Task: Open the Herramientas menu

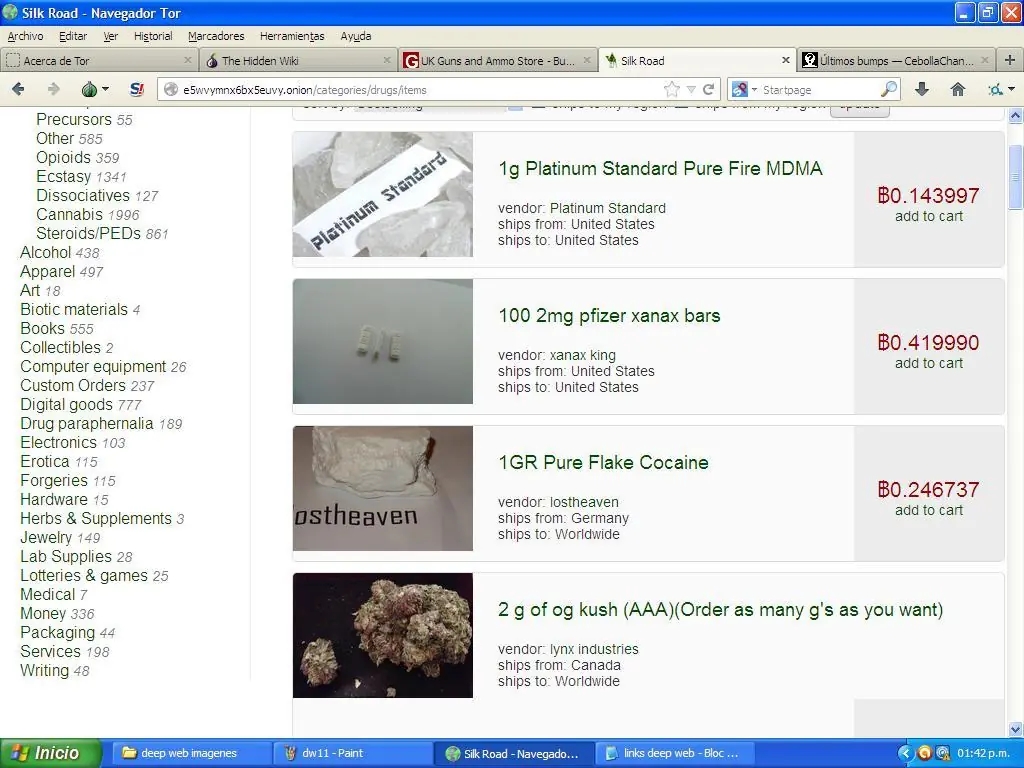Action: [x=292, y=36]
